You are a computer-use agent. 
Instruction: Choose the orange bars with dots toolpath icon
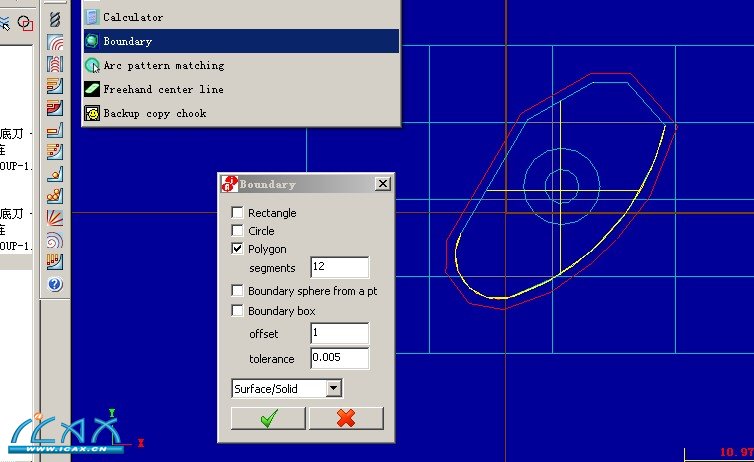(x=55, y=152)
